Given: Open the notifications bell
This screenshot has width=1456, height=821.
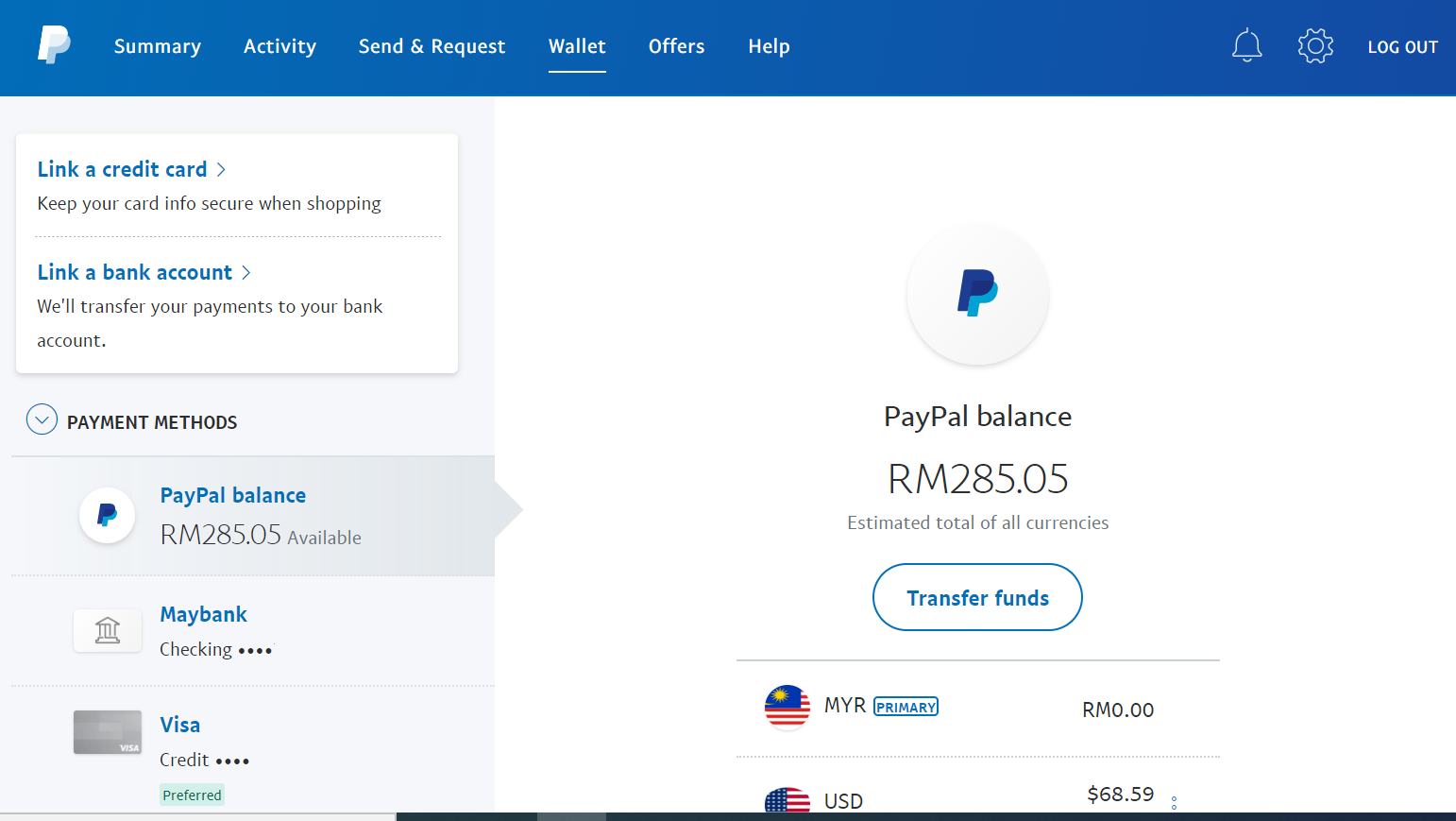Looking at the screenshot, I should point(1247,44).
